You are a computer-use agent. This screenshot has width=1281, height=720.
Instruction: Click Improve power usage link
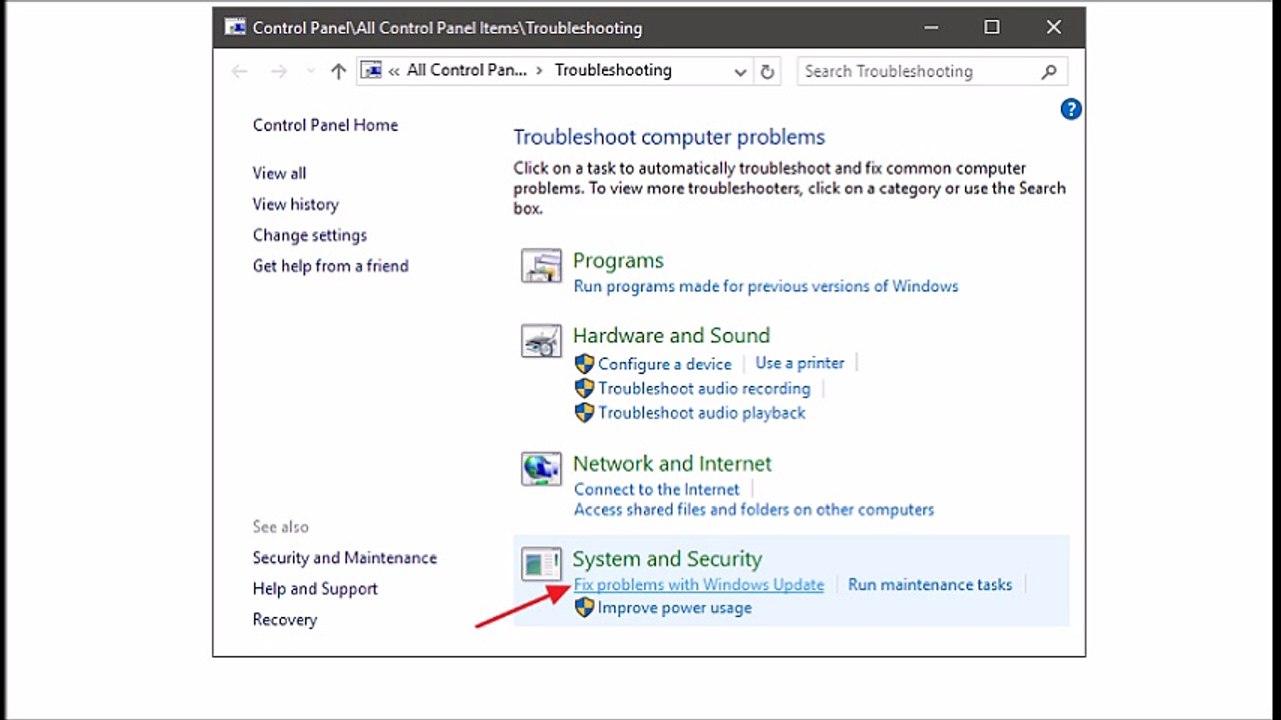click(x=674, y=608)
